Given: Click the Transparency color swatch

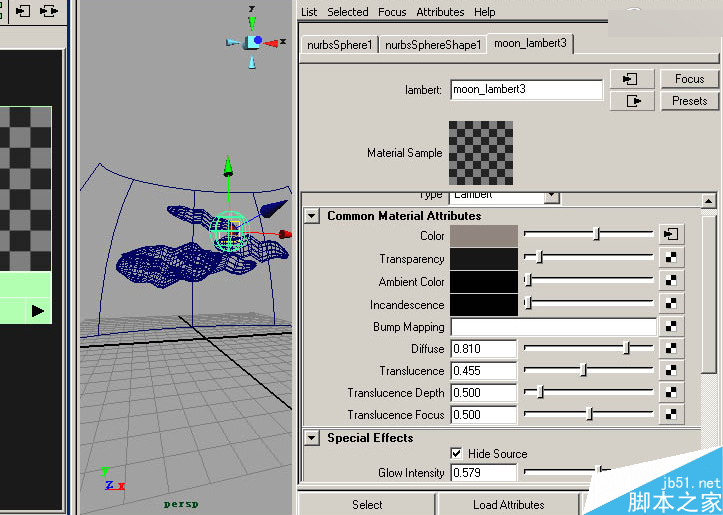Looking at the screenshot, I should [484, 259].
